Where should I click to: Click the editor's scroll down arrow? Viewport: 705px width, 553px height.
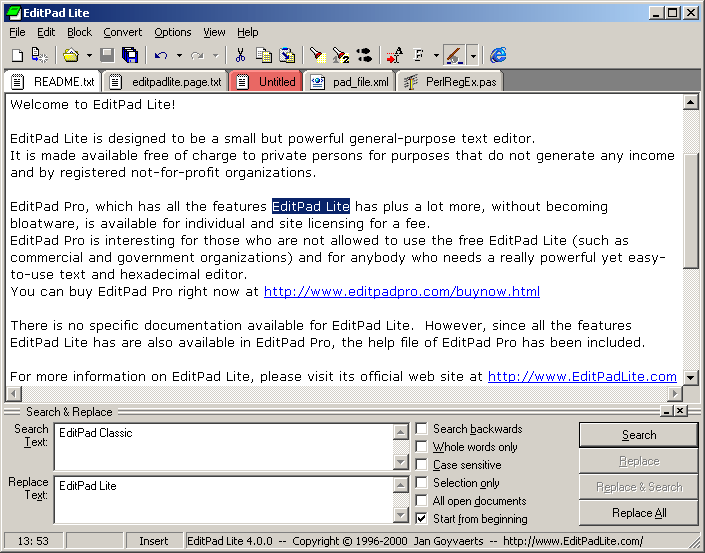(x=690, y=377)
